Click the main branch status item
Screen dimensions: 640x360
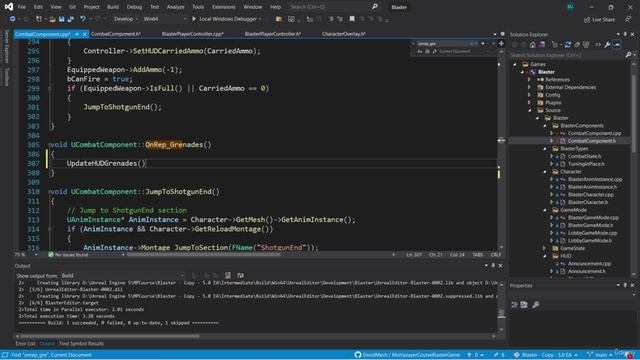click(599, 355)
